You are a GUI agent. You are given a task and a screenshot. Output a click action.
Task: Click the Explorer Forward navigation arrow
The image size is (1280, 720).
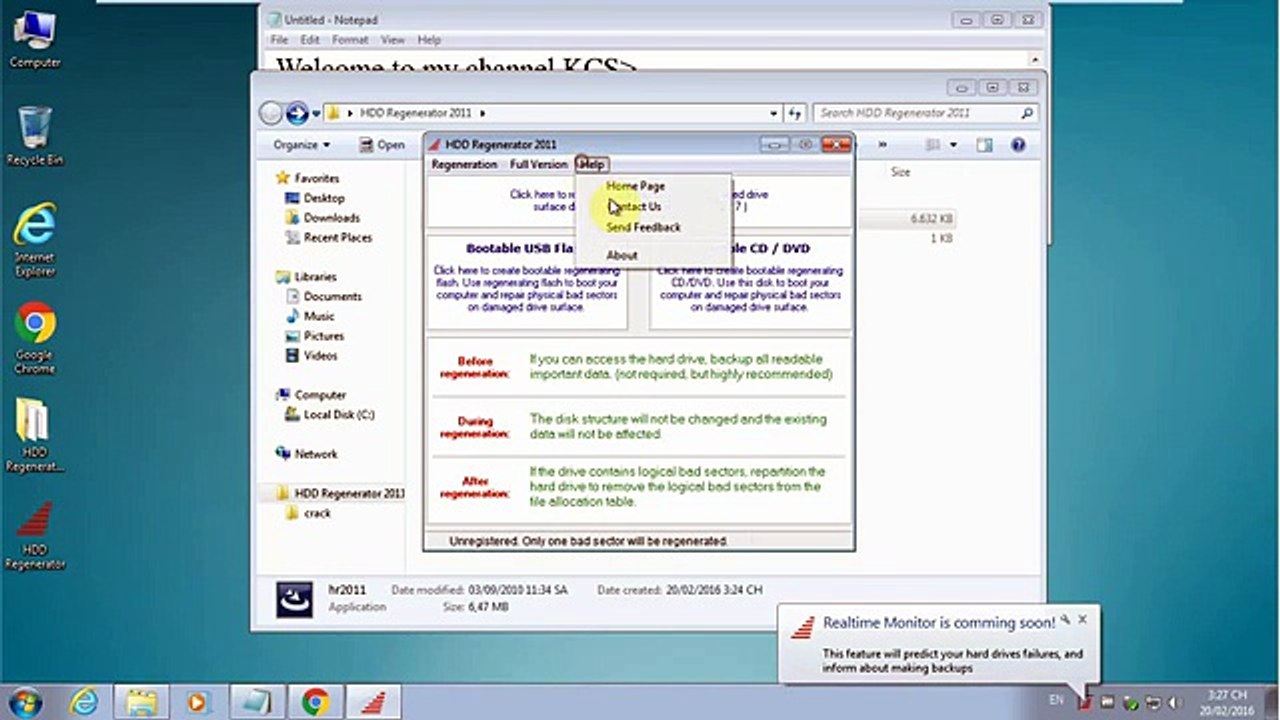point(297,113)
